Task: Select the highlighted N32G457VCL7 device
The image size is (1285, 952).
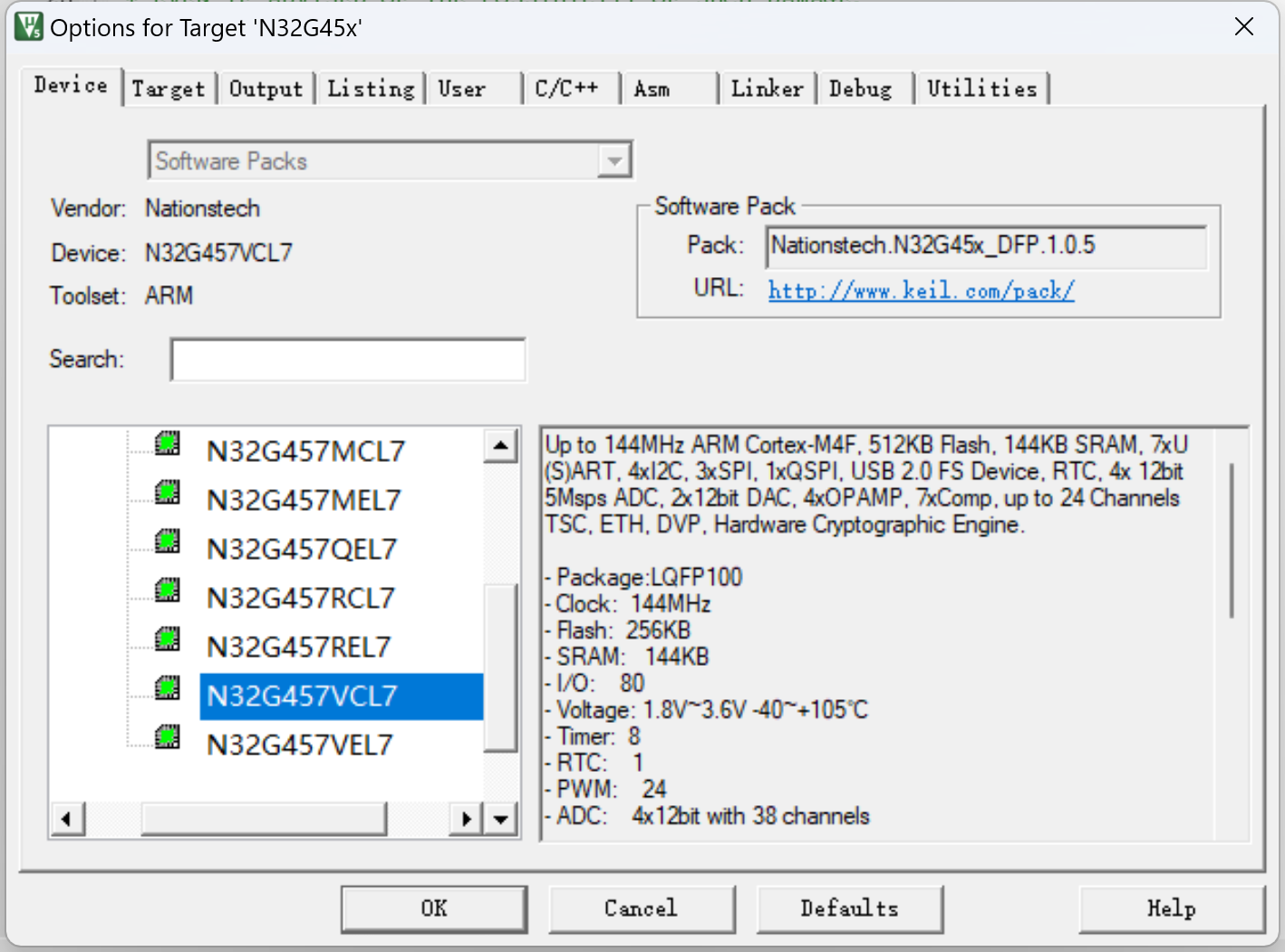Action: 341,696
